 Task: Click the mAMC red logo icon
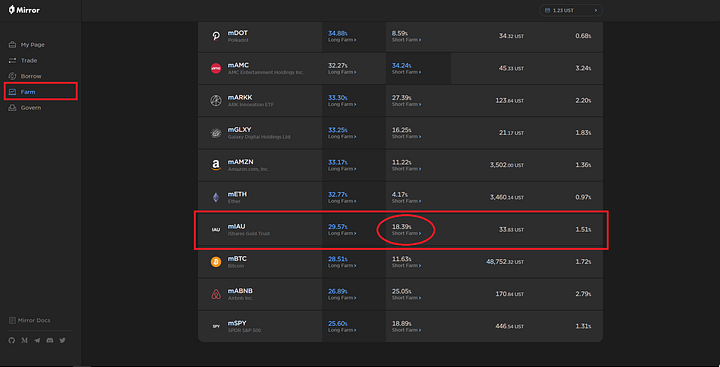point(215,68)
